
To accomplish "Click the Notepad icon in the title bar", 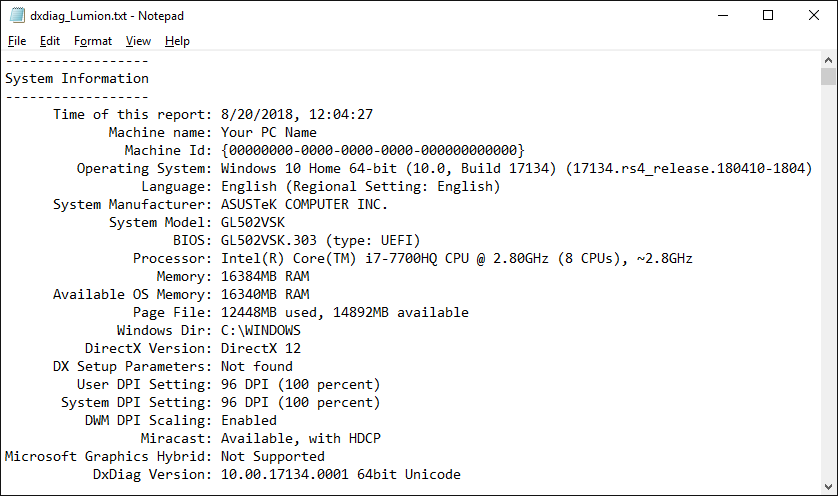I will [x=15, y=15].
